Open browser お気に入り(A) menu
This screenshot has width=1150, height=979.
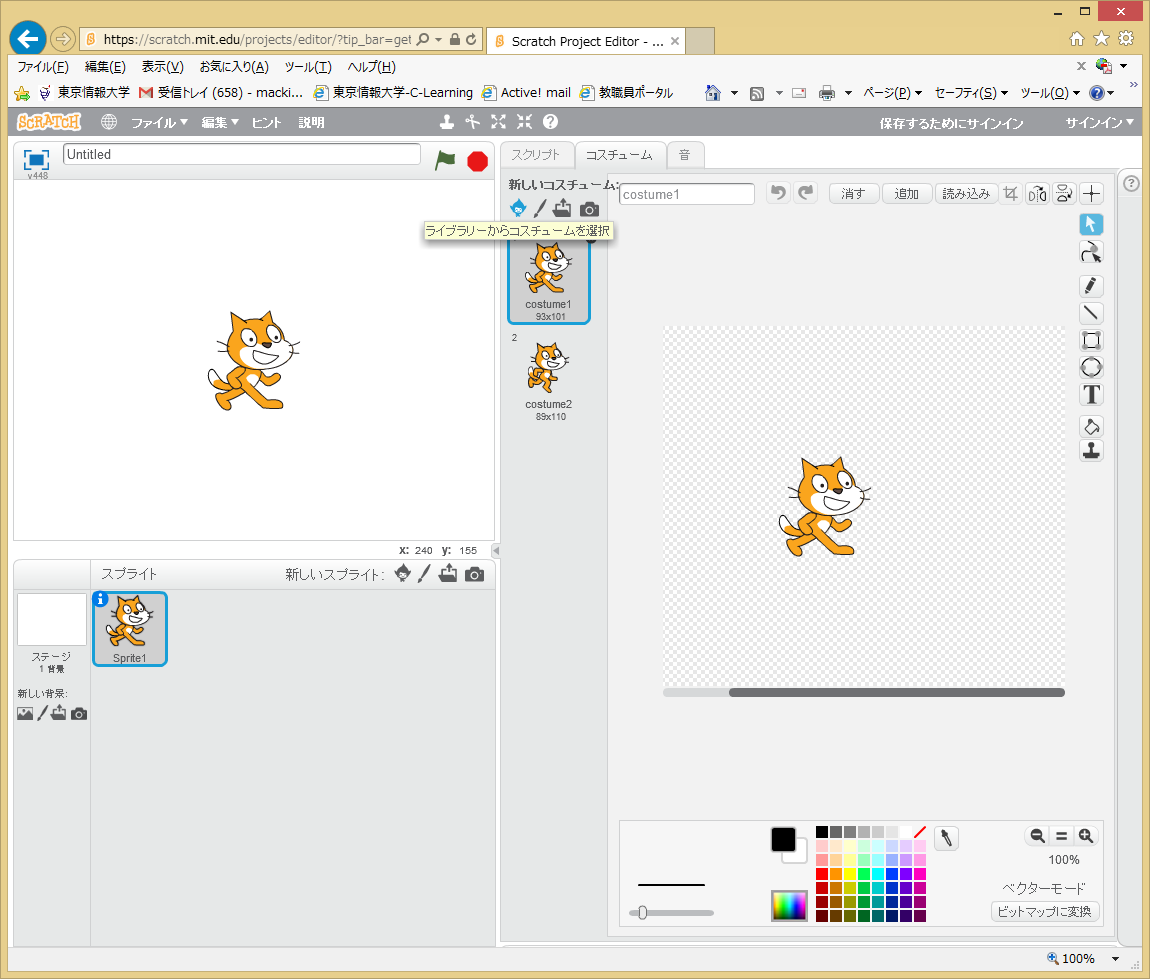[x=234, y=67]
